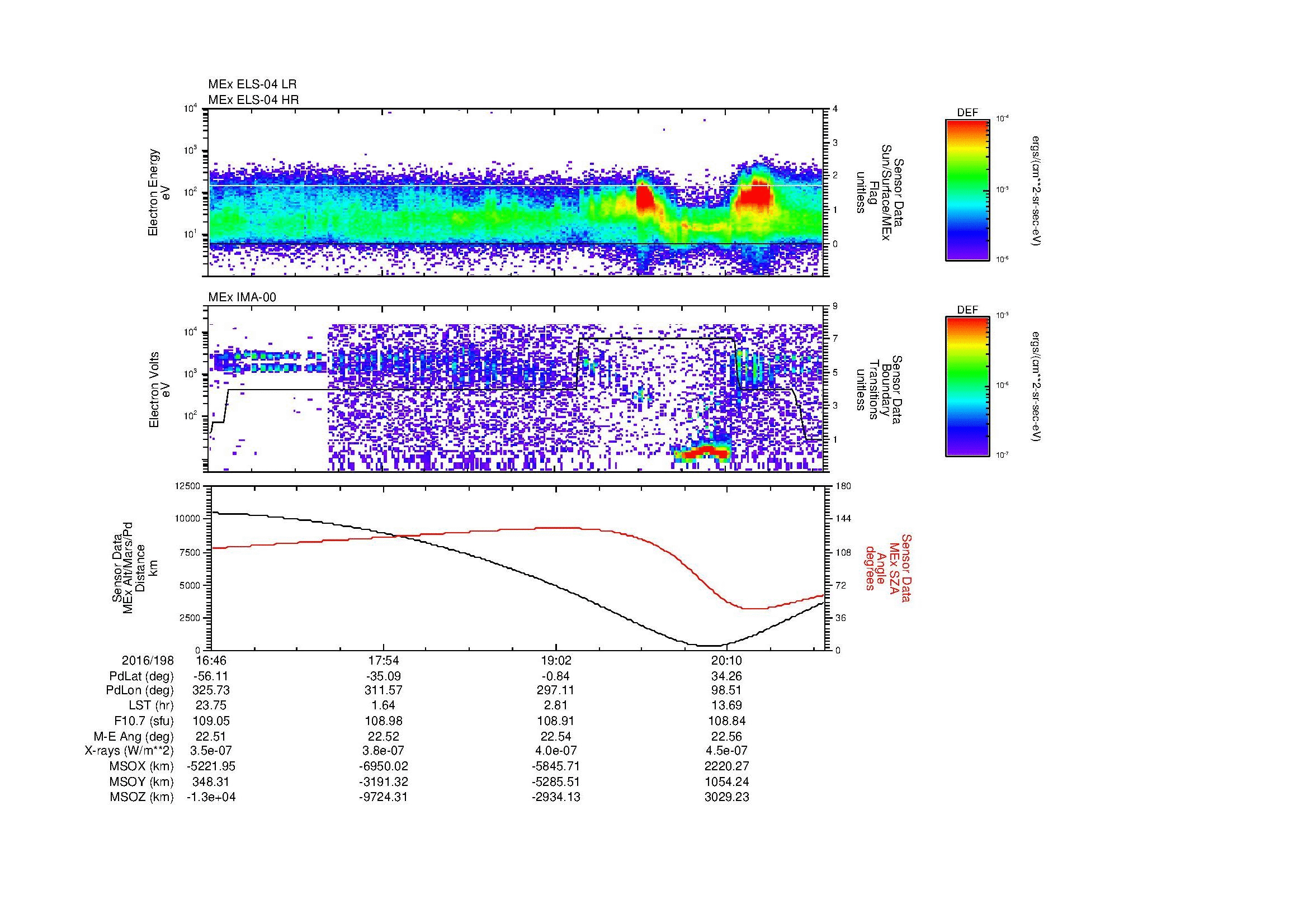Click the 'MSOZ (km)' row label

[x=141, y=797]
